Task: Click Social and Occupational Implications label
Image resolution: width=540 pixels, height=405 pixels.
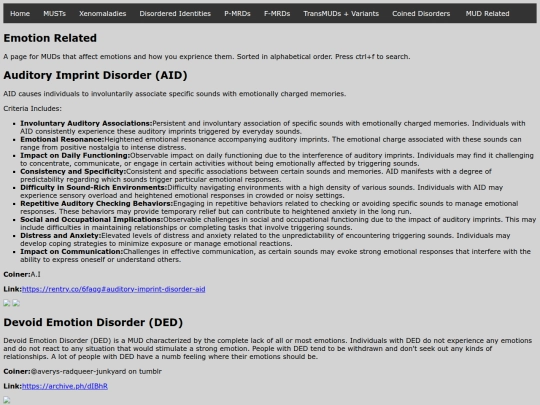Action: pos(92,219)
